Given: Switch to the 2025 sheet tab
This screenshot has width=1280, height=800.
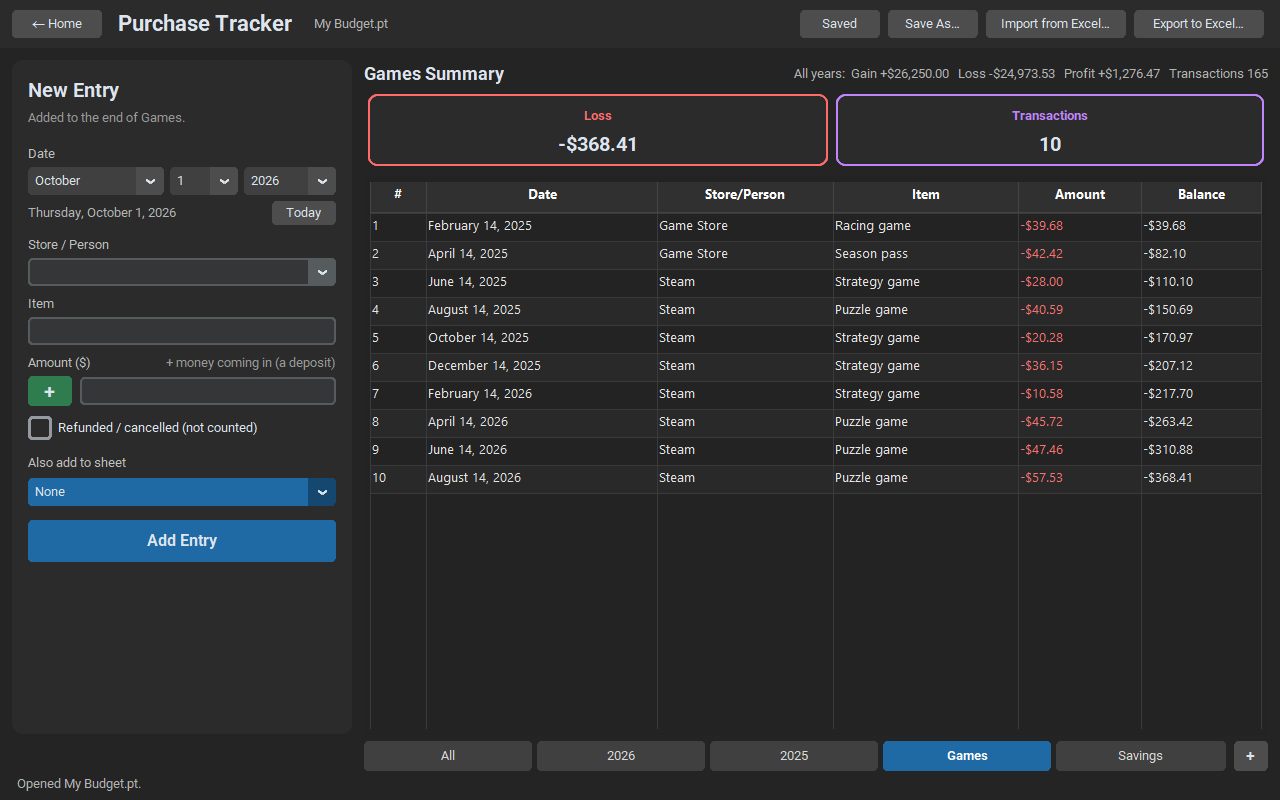Looking at the screenshot, I should [794, 756].
